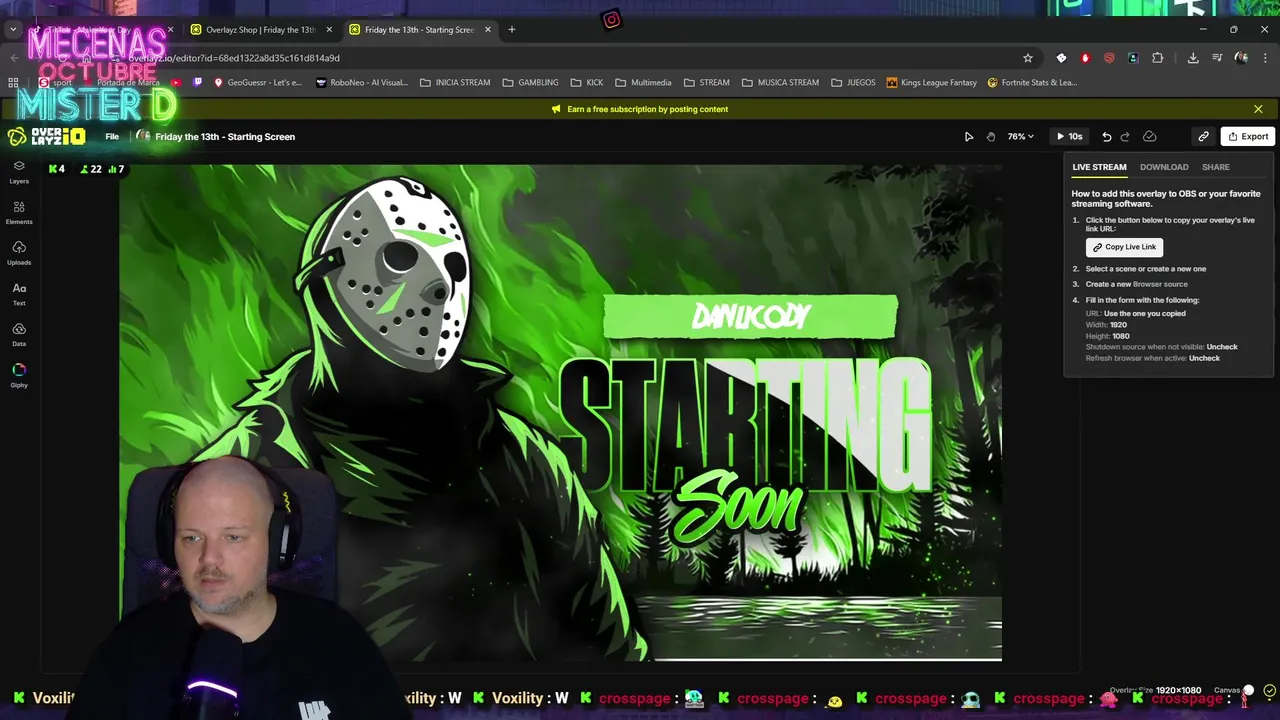Open the KICK bookmark folder

point(587,83)
